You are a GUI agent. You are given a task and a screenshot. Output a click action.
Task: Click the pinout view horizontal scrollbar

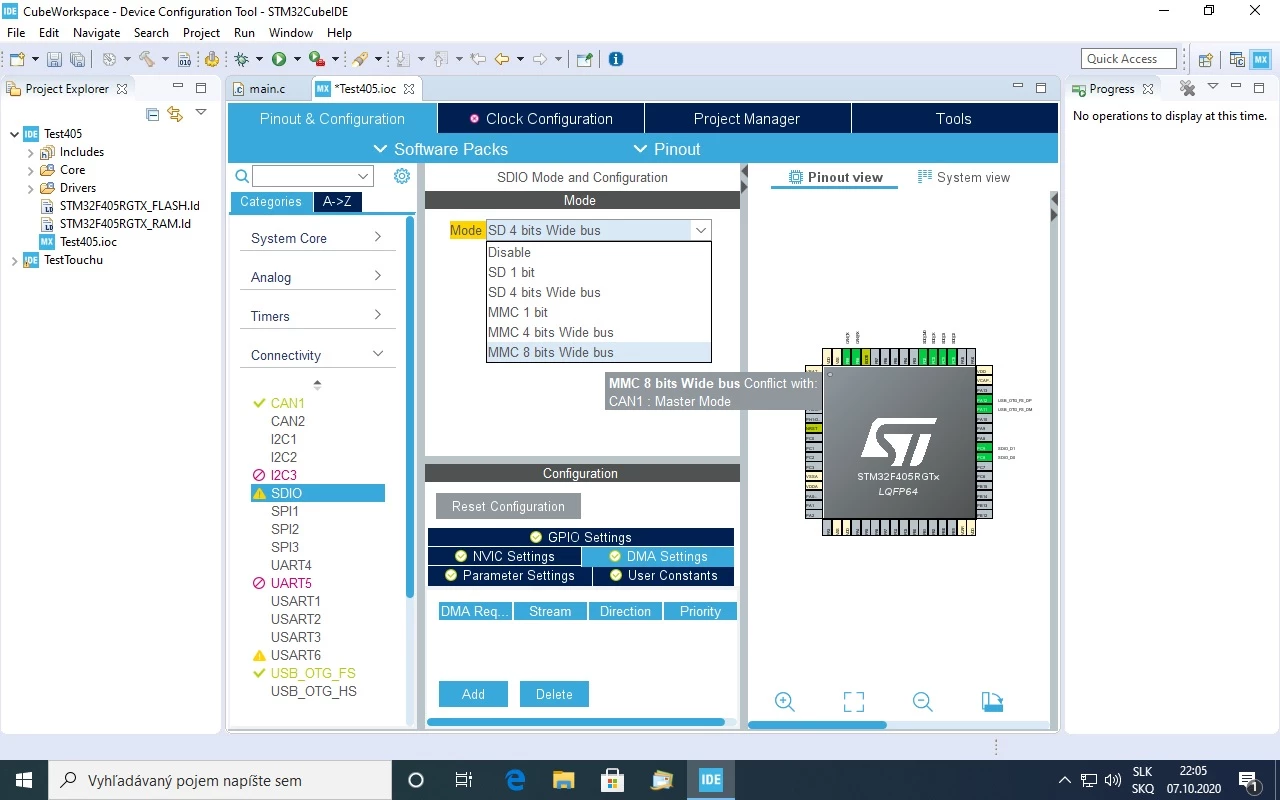click(x=817, y=725)
